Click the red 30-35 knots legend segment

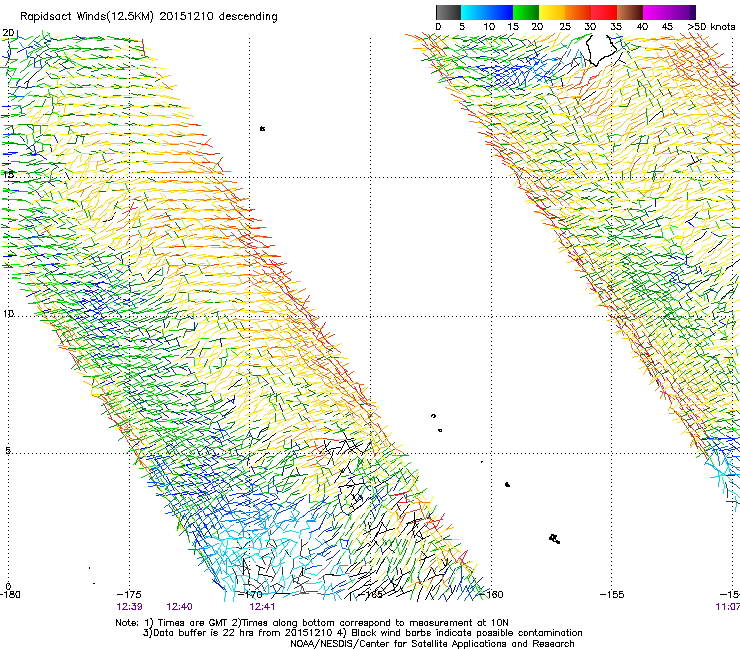(604, 12)
